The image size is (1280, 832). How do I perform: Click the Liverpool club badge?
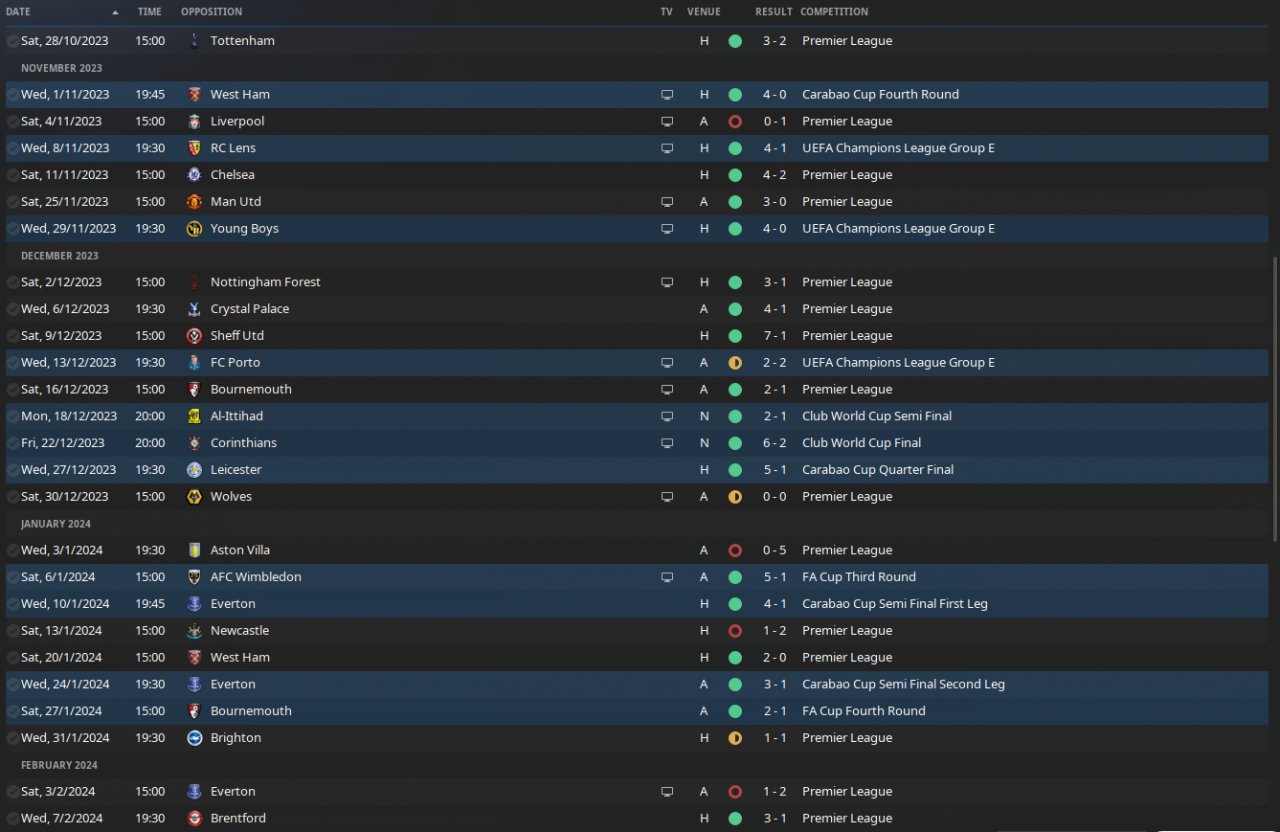click(194, 121)
